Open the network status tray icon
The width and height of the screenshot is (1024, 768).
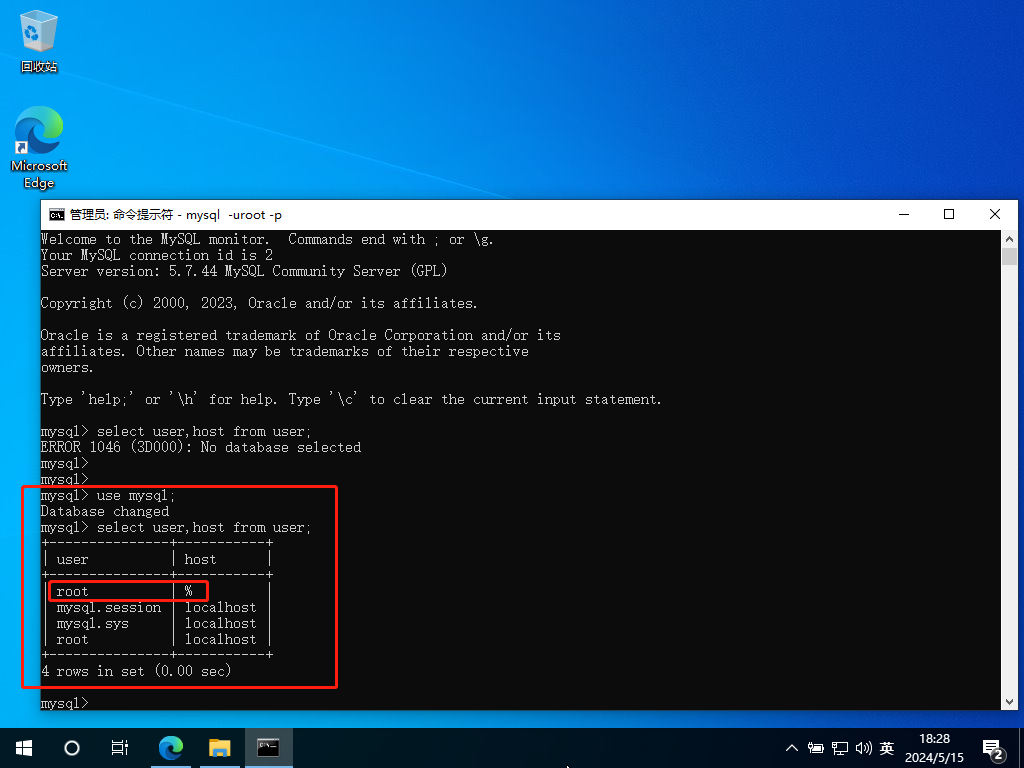pos(840,748)
